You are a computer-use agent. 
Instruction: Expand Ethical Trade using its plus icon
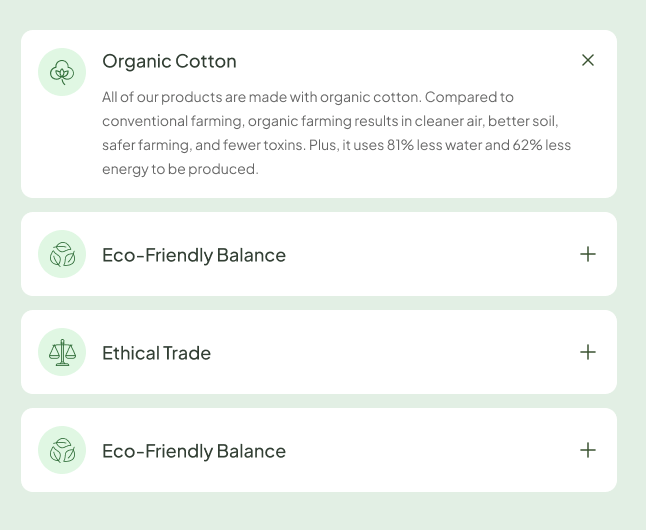[588, 352]
